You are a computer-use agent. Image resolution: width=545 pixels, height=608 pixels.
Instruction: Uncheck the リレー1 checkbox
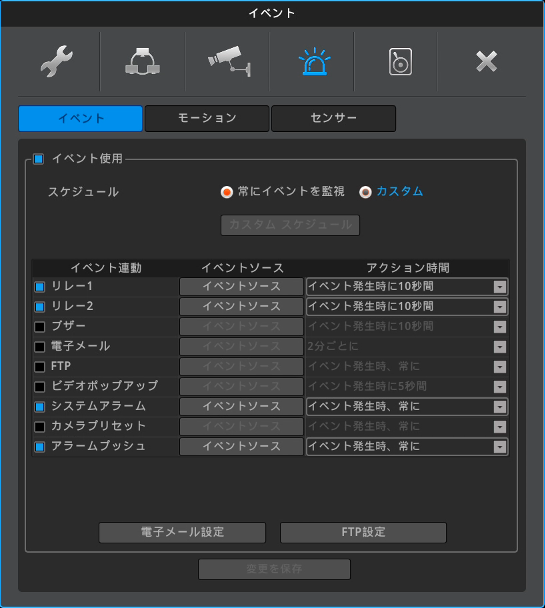[40, 287]
